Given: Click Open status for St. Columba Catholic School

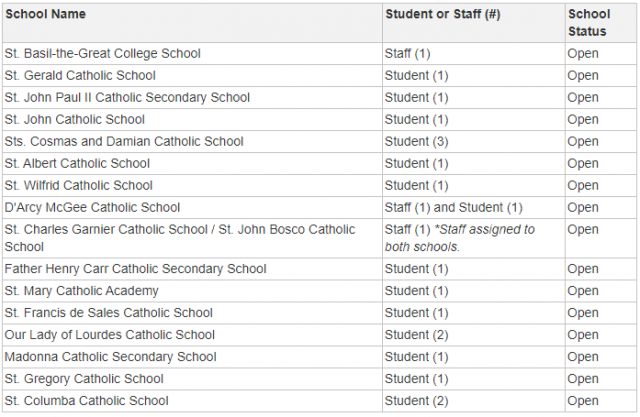Looking at the screenshot, I should pos(583,401).
